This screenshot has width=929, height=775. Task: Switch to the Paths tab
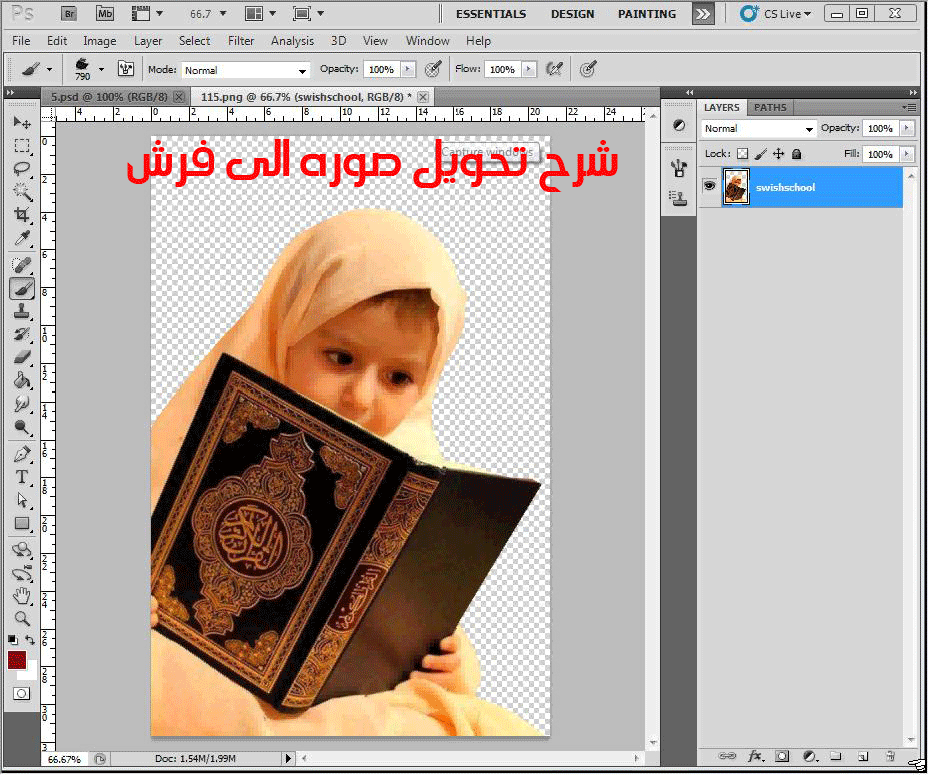click(x=770, y=107)
